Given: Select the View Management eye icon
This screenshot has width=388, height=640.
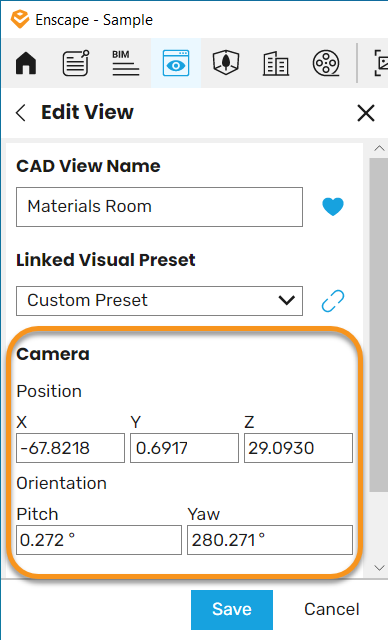Looking at the screenshot, I should point(176,63).
